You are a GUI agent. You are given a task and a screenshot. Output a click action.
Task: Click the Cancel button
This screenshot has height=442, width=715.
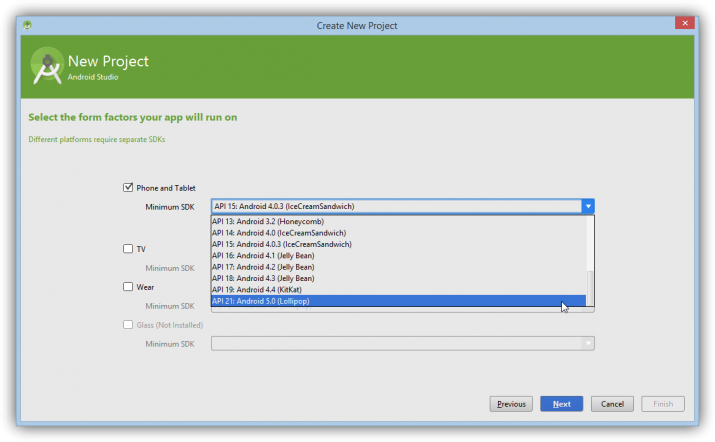[612, 404]
